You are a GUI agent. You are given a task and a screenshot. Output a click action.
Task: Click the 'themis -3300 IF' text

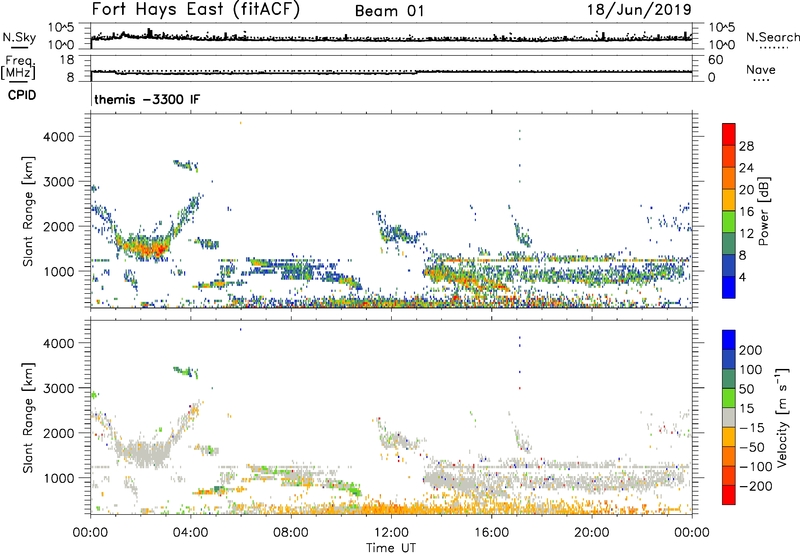coord(147,99)
